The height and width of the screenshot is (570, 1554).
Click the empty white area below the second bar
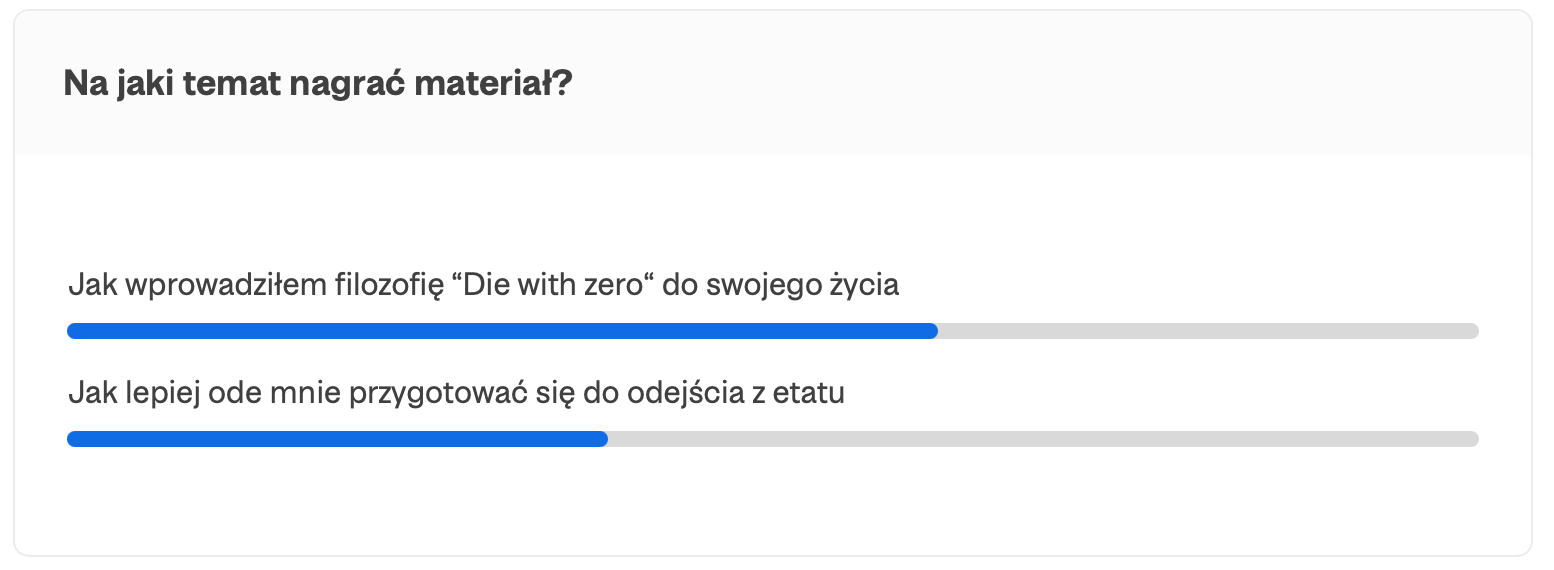772,500
